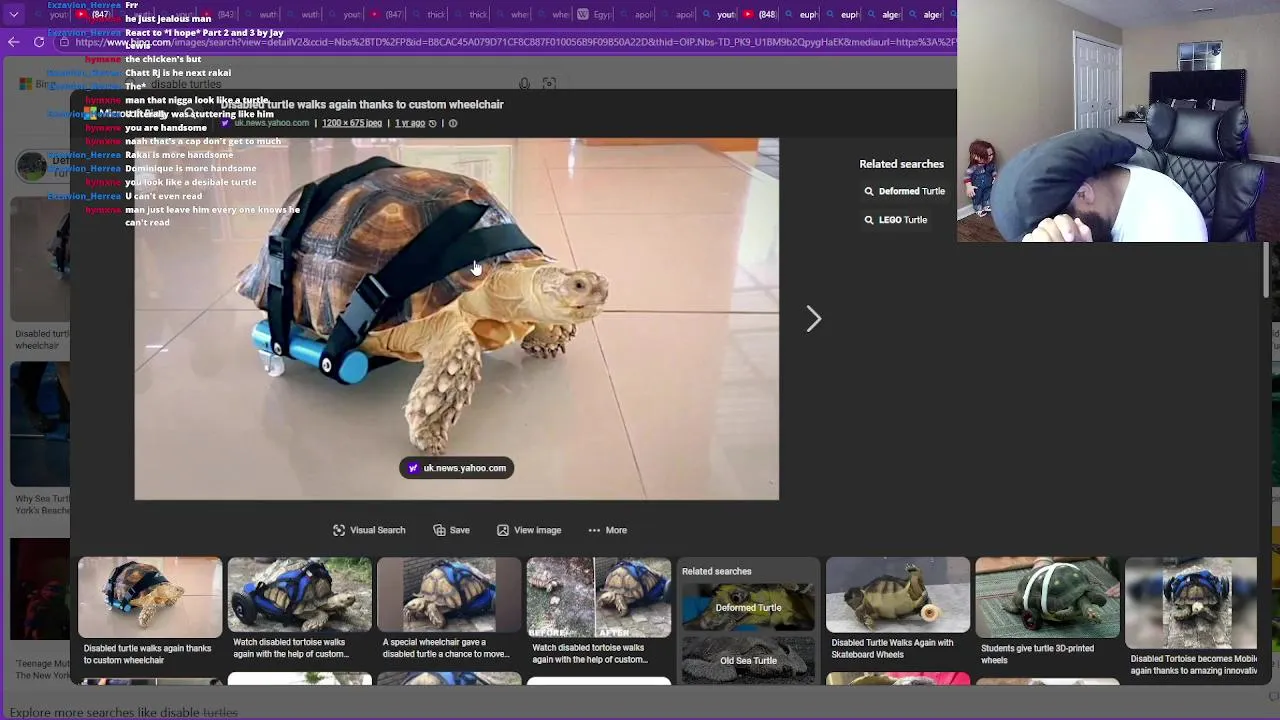The height and width of the screenshot is (720, 1280).
Task: Click the browser back arrow
Action: 13,42
